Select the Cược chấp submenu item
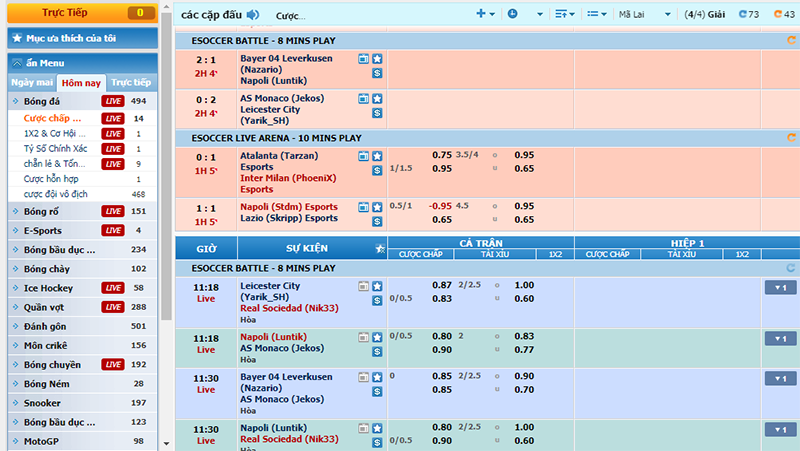 [x=52, y=118]
